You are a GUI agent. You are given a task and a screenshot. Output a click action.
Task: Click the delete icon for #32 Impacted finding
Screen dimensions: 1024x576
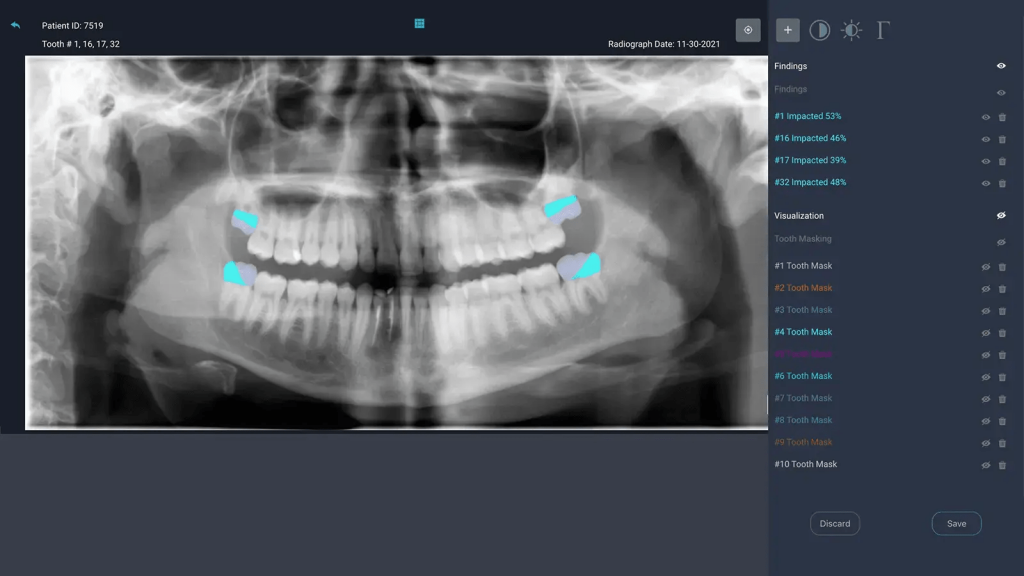(x=1002, y=183)
